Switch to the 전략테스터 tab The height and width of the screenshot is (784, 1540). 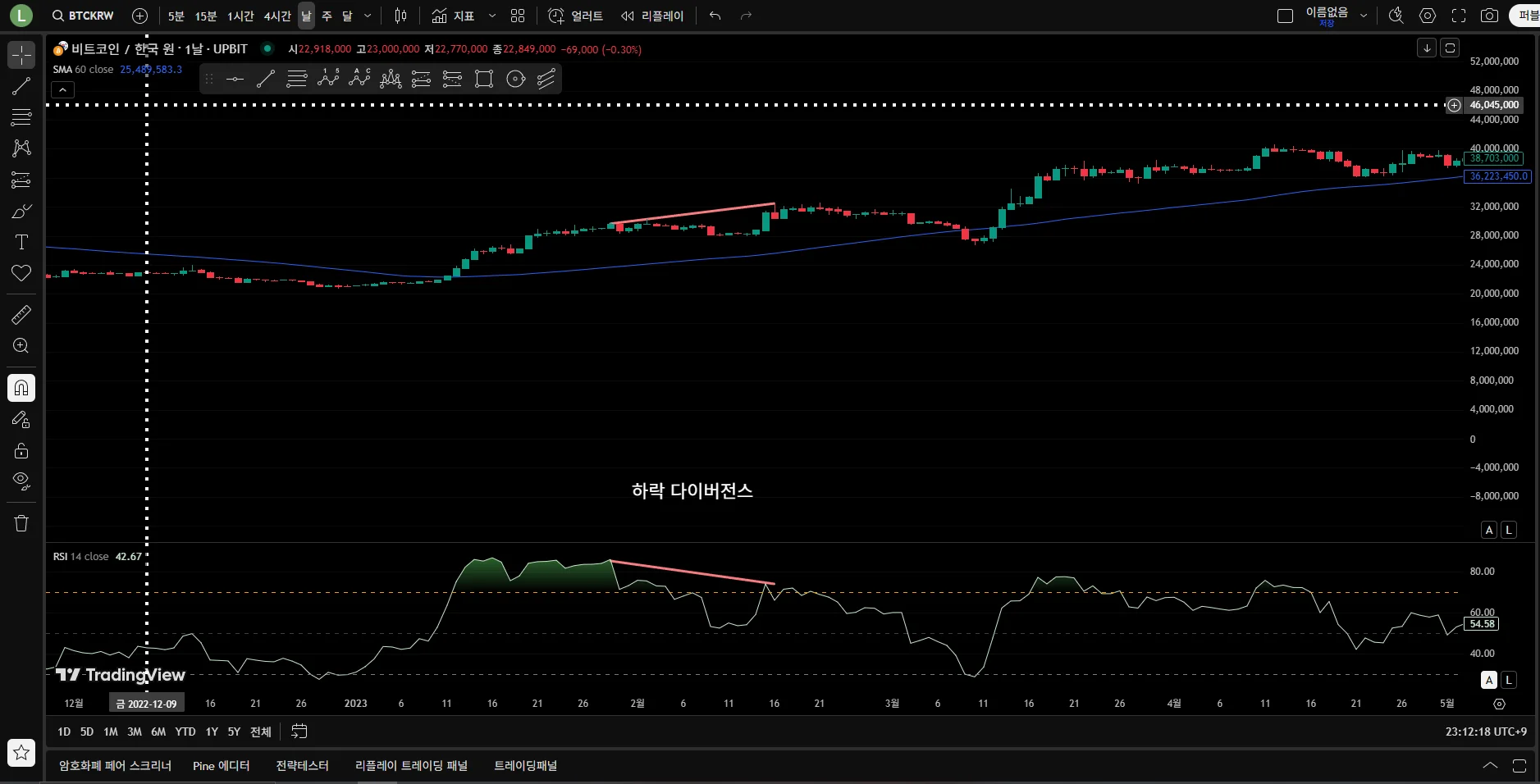[302, 766]
